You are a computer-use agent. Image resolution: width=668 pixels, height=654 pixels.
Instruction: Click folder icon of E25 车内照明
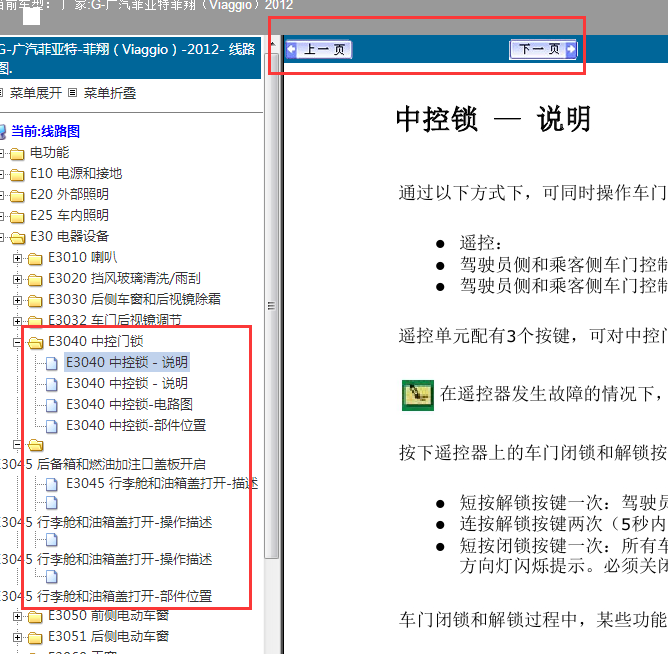[17, 216]
